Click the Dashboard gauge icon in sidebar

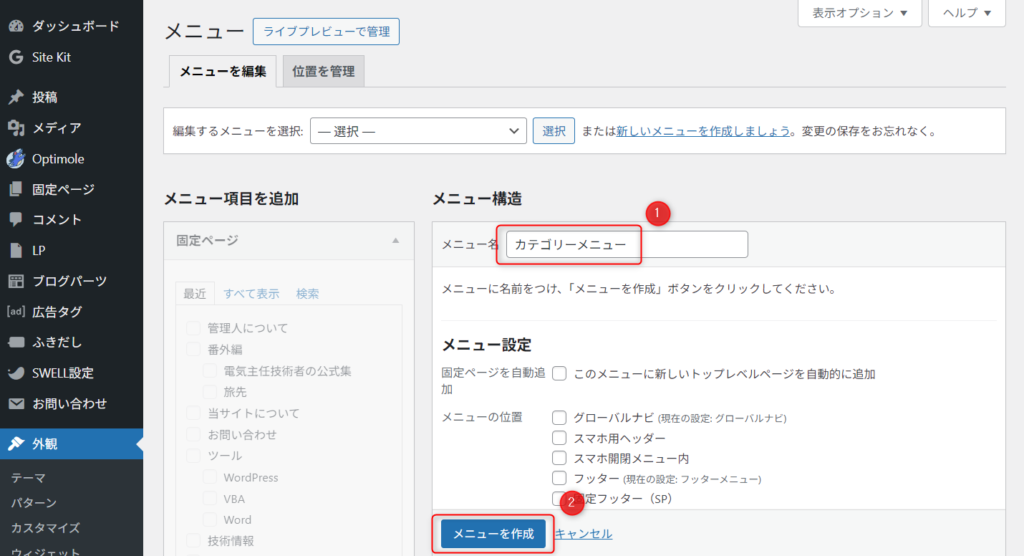(x=15, y=26)
